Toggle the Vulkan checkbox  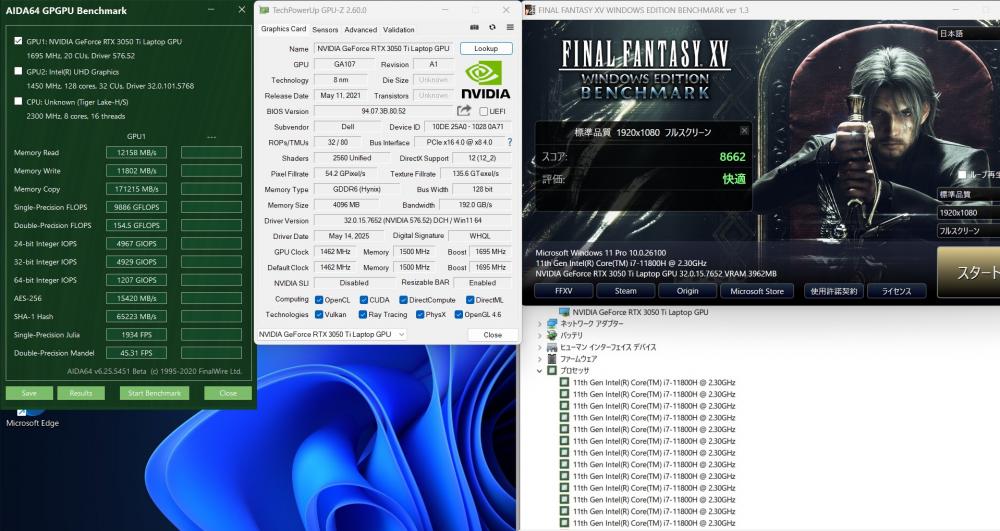coord(319,314)
